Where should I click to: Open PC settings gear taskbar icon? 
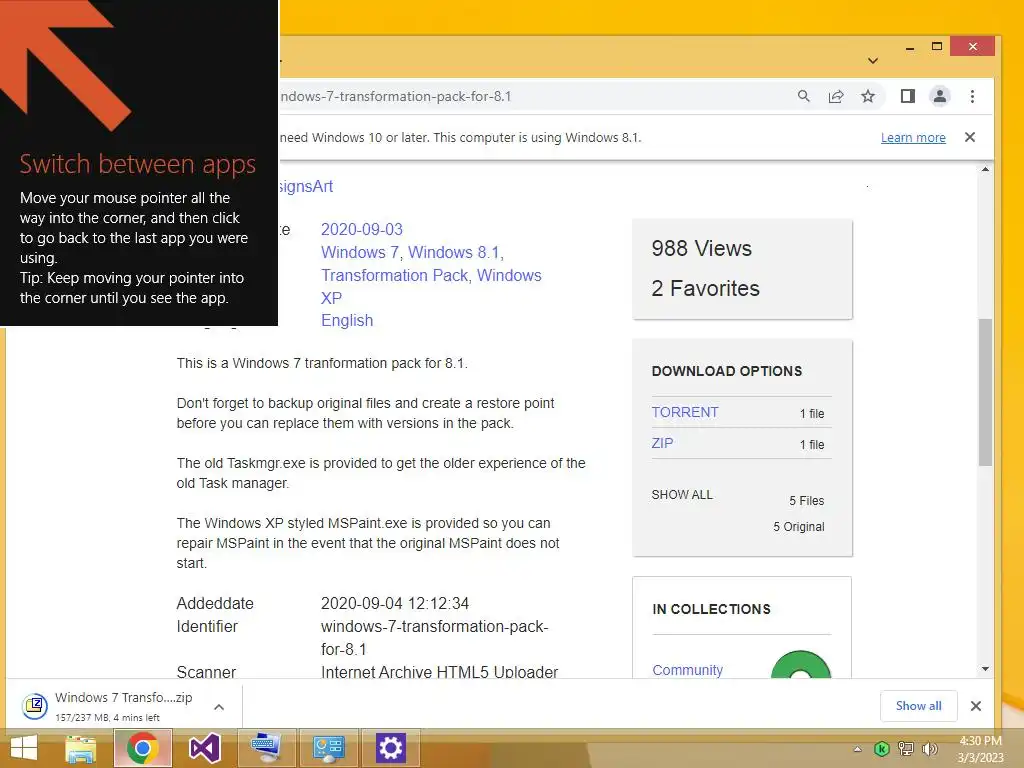391,748
